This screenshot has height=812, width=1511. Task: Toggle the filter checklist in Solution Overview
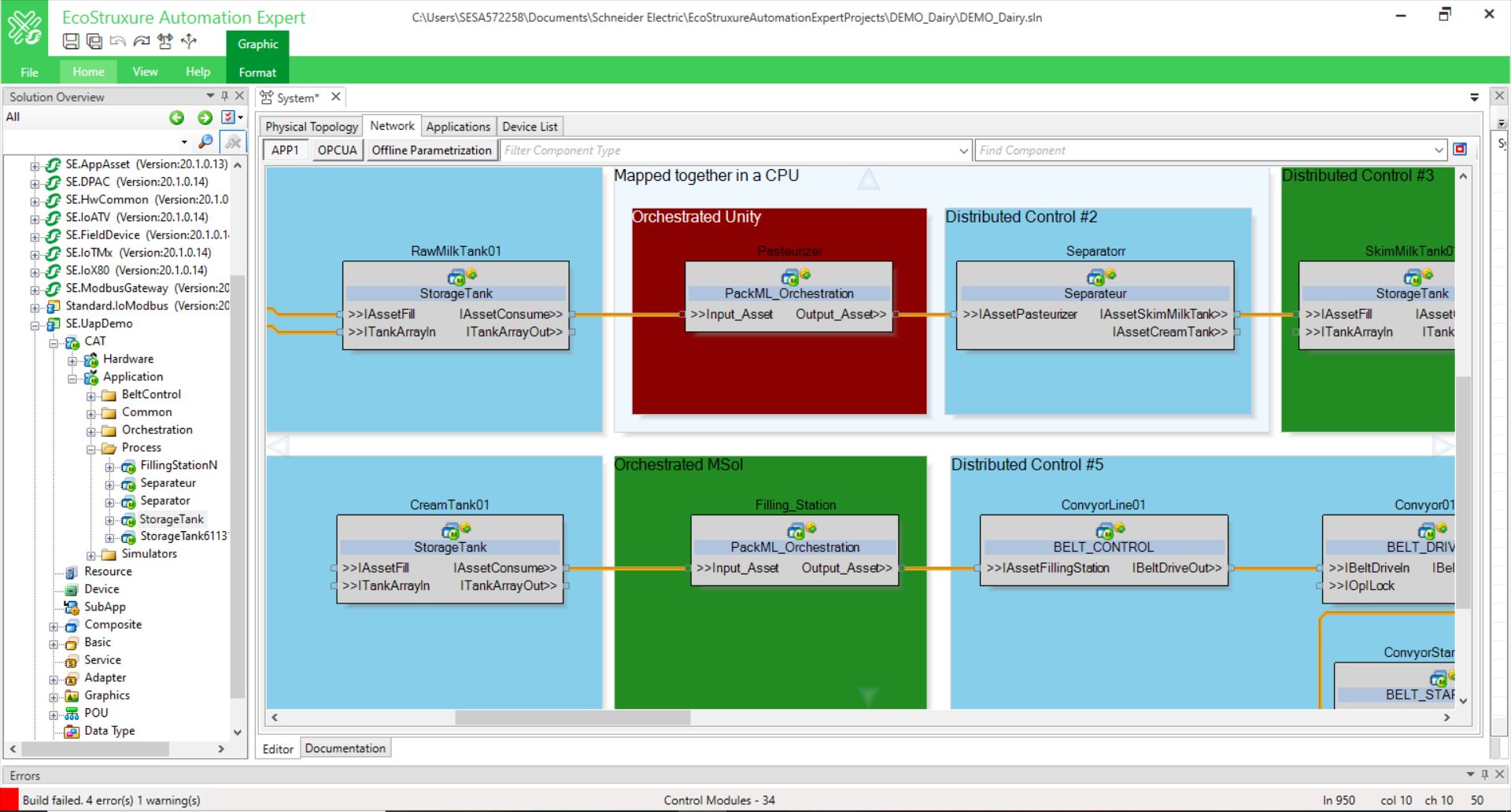coord(228,116)
